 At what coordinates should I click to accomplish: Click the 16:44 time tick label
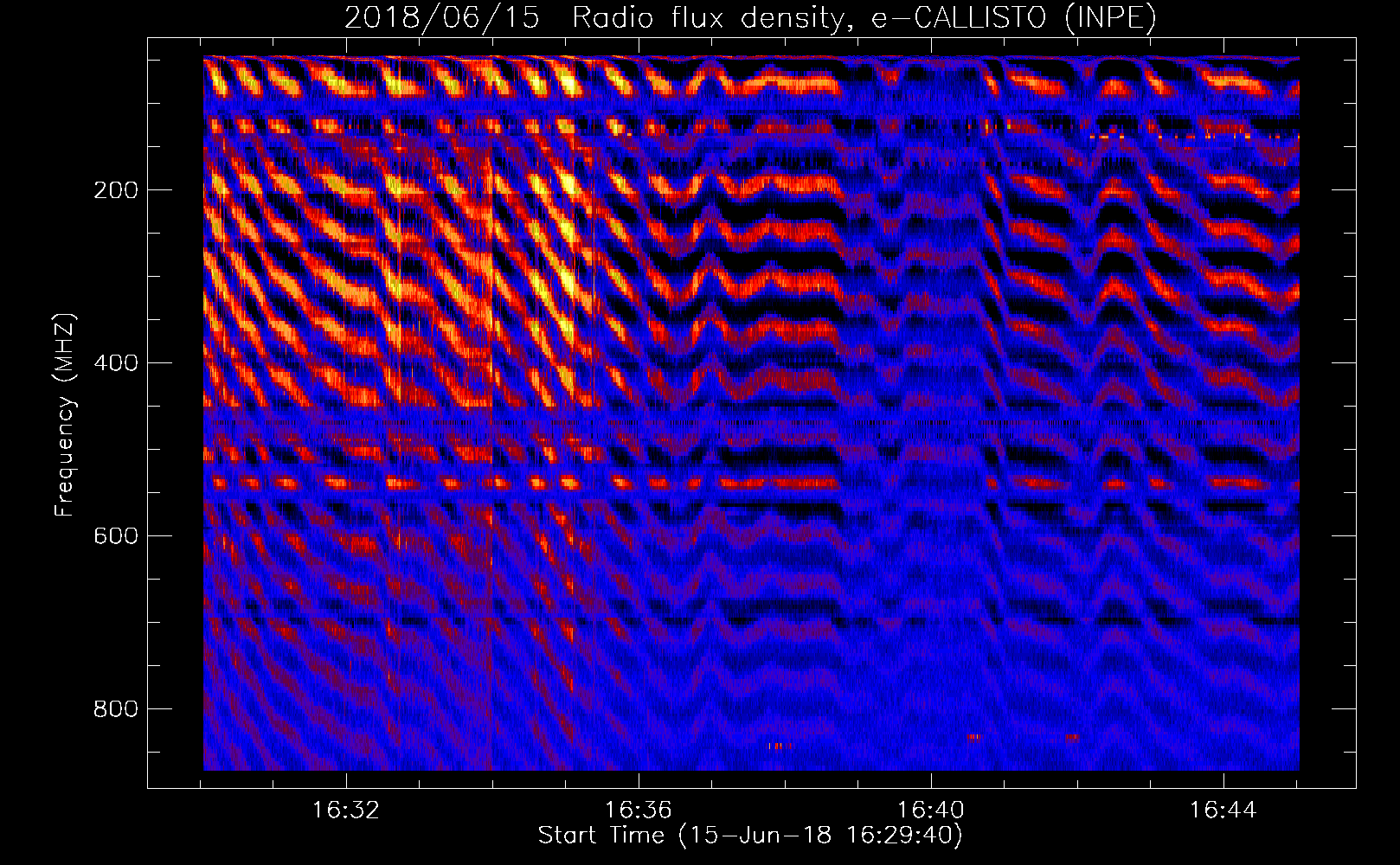click(x=1223, y=811)
